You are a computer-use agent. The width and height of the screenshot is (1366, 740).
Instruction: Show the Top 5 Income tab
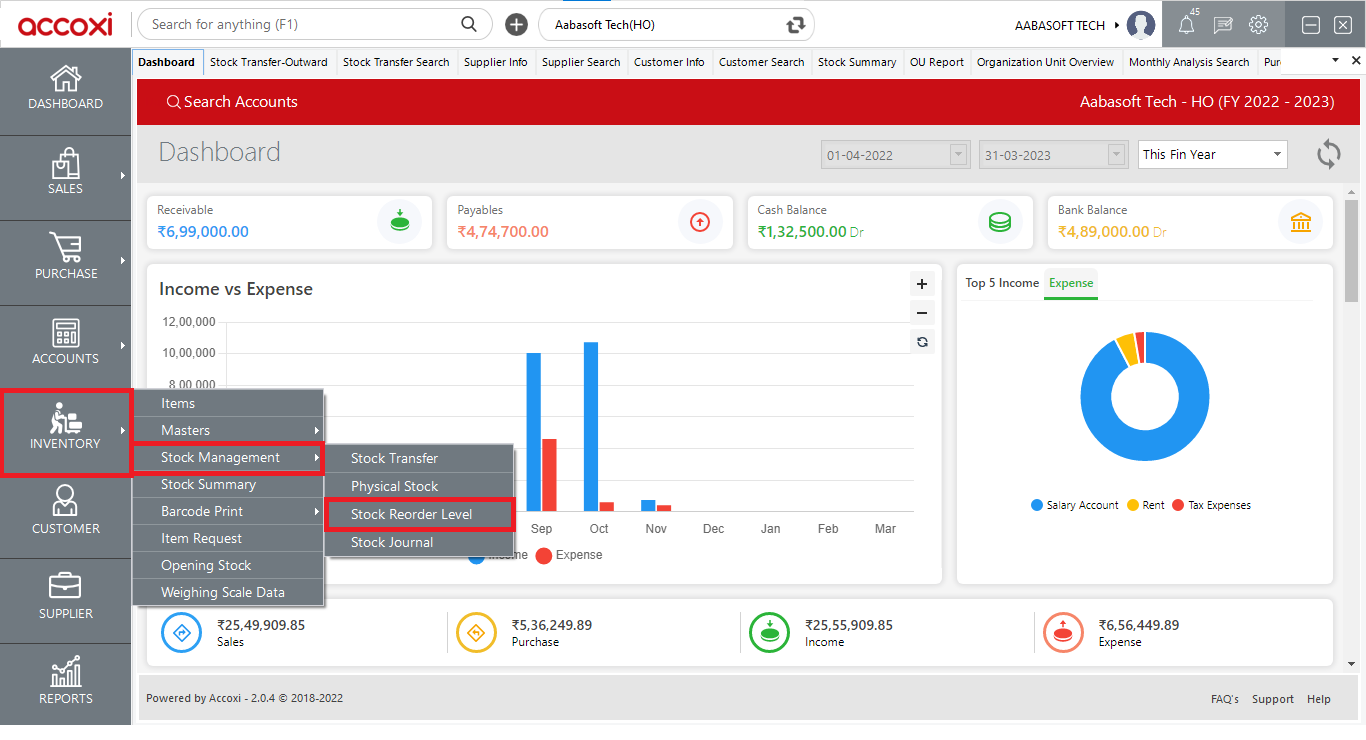tap(1002, 283)
